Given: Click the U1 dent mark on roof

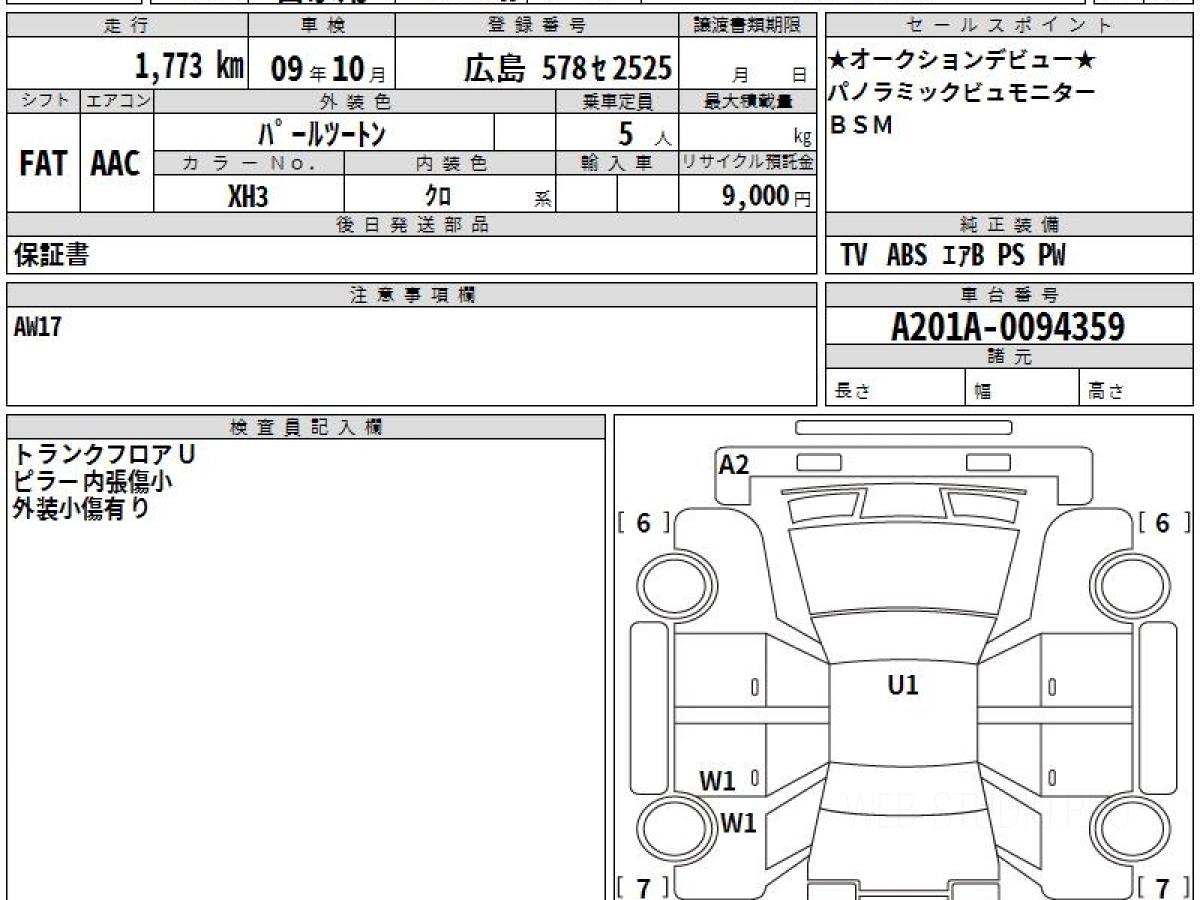Looking at the screenshot, I should (902, 685).
